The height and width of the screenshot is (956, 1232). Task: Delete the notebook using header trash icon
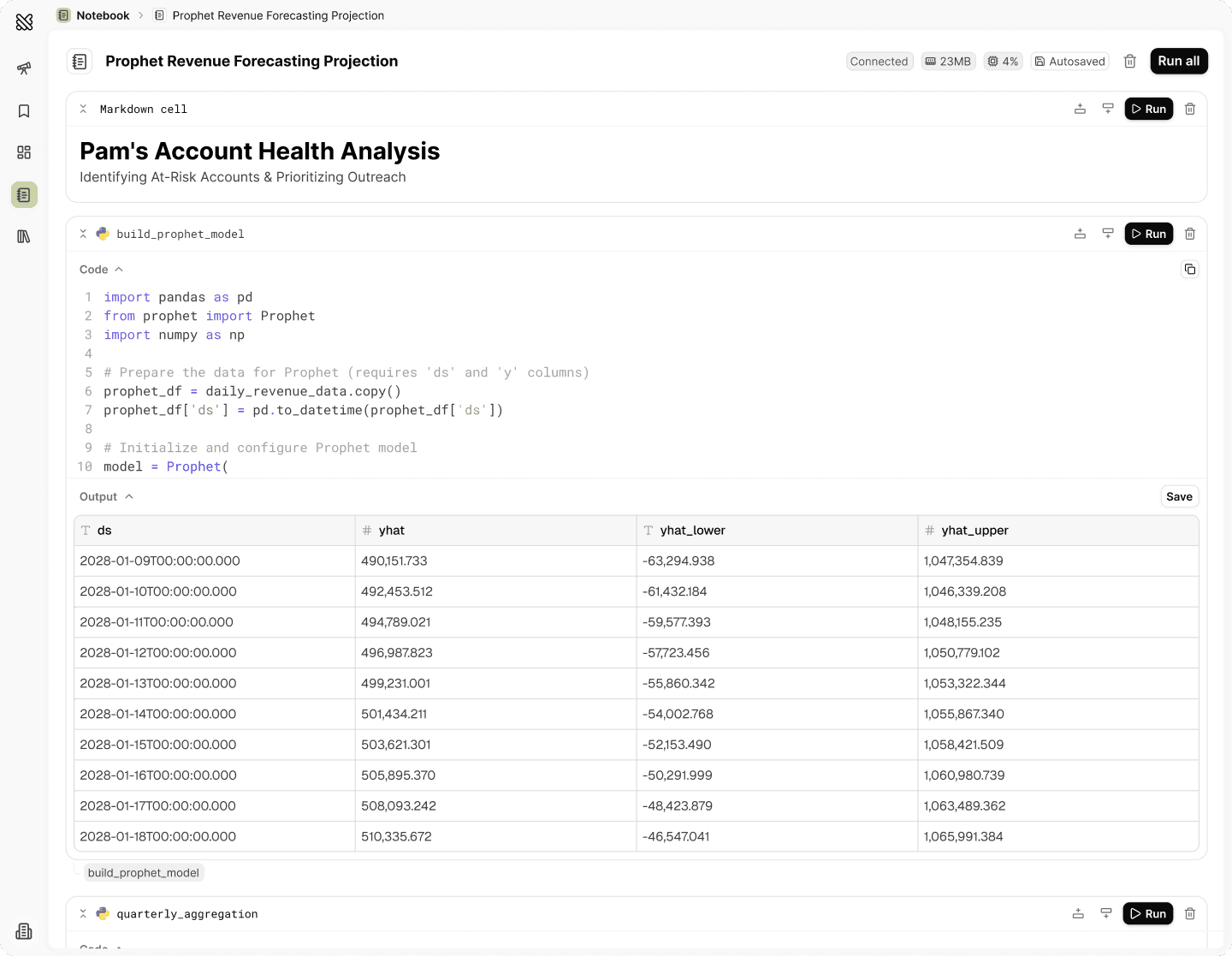coord(1130,62)
